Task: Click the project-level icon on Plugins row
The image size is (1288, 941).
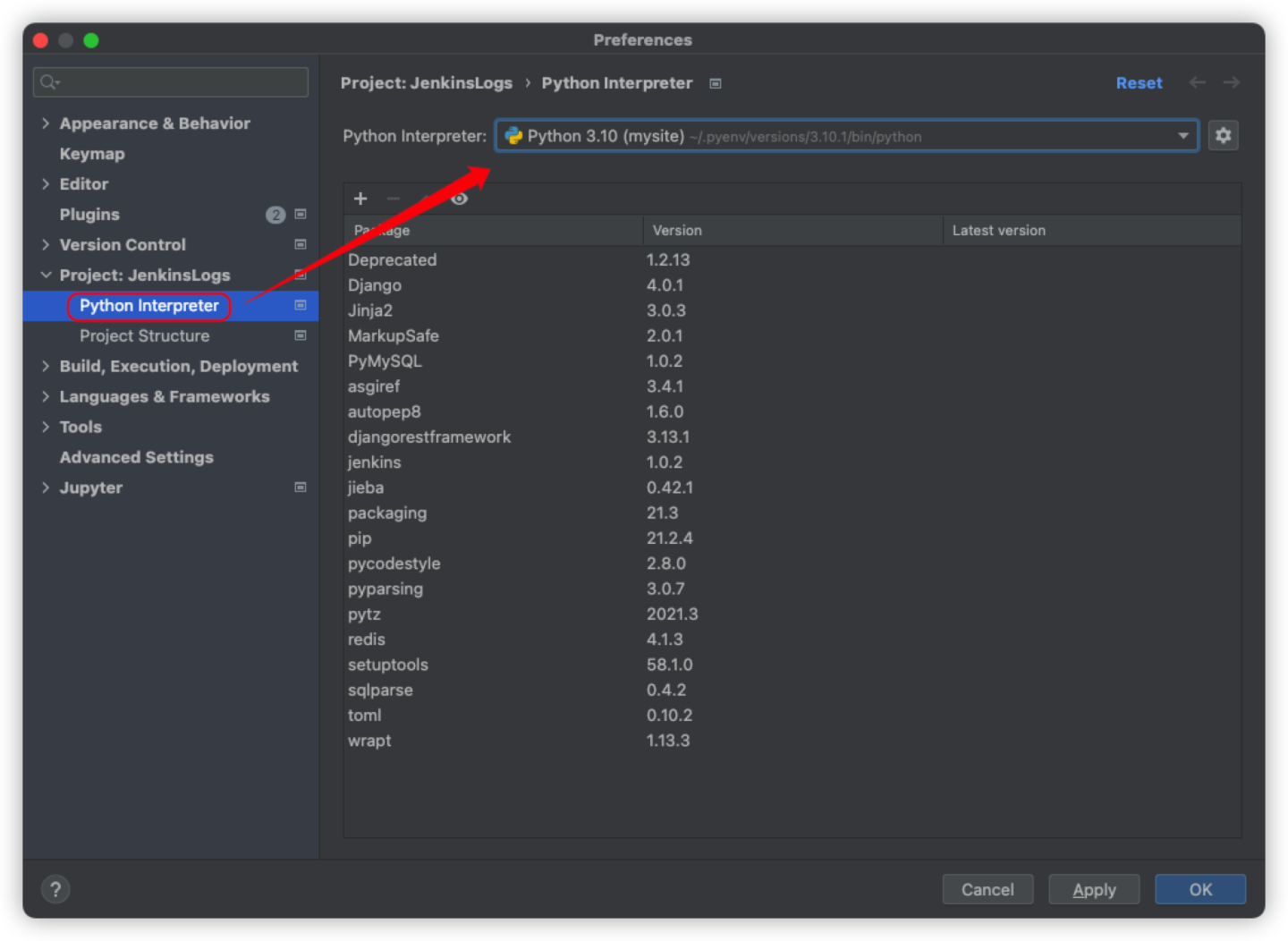Action: coord(301,214)
